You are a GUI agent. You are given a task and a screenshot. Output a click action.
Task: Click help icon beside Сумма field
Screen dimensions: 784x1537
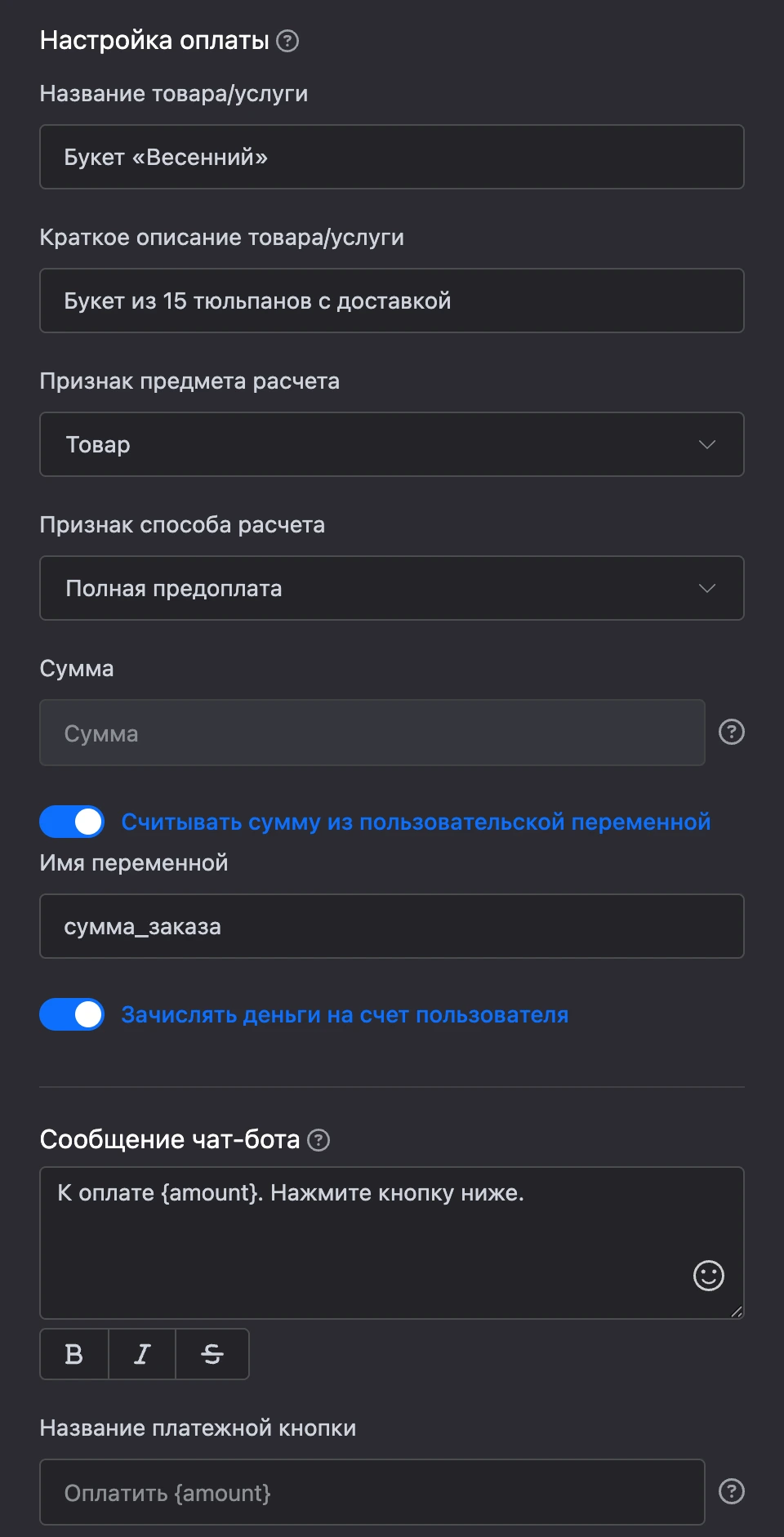(x=732, y=732)
